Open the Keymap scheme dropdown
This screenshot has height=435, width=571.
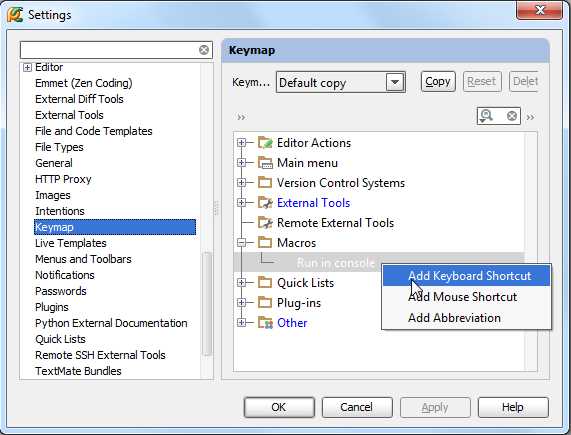pyautogui.click(x=395, y=83)
